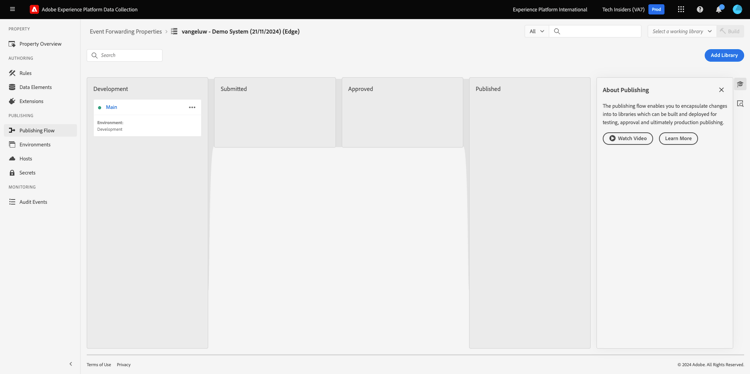Click the Adobe Experience Platform Data Collection title
Screen dimensions: 750x374
pyautogui.click(x=89, y=10)
